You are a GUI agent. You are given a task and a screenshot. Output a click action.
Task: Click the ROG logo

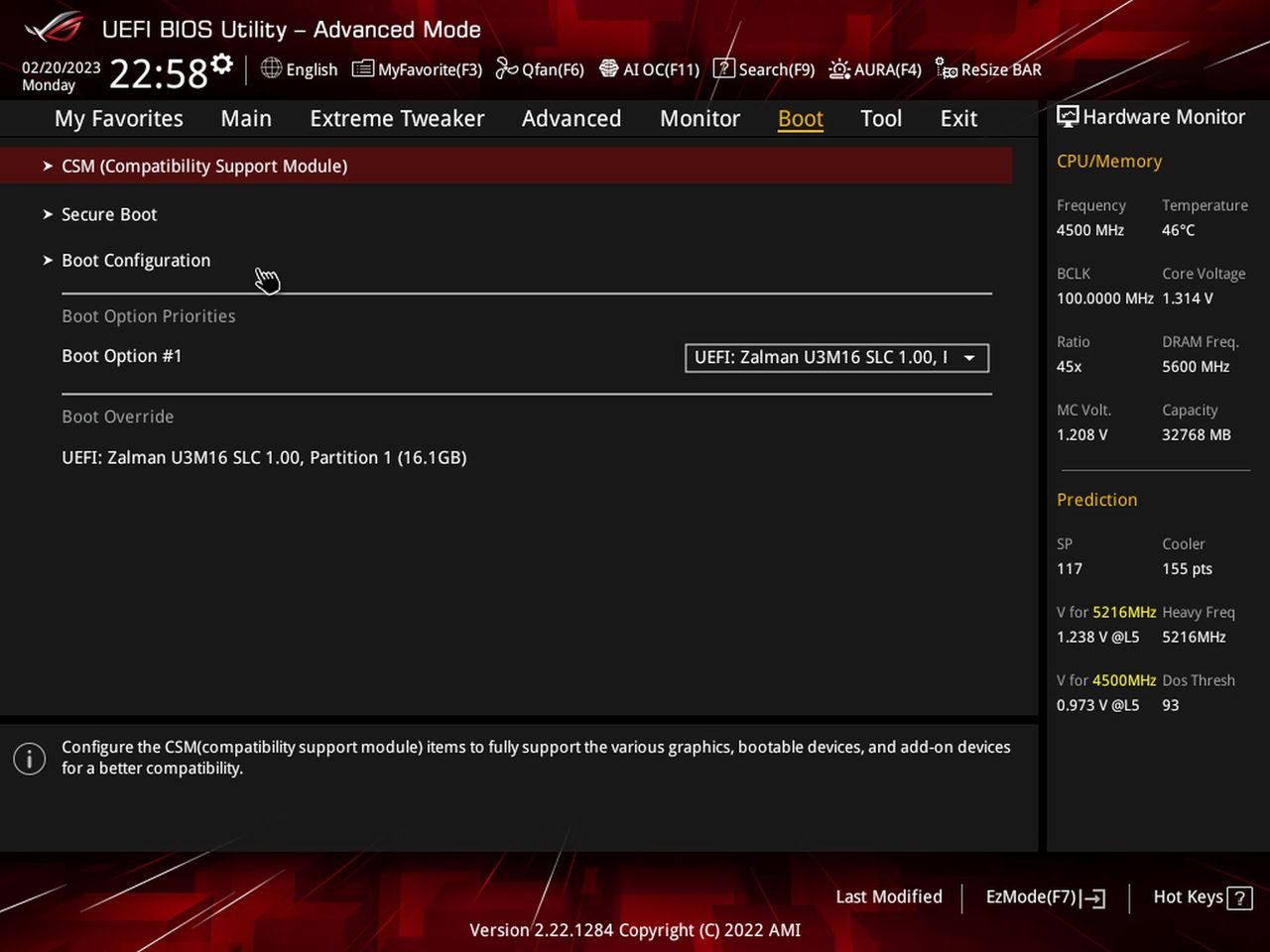[x=53, y=27]
